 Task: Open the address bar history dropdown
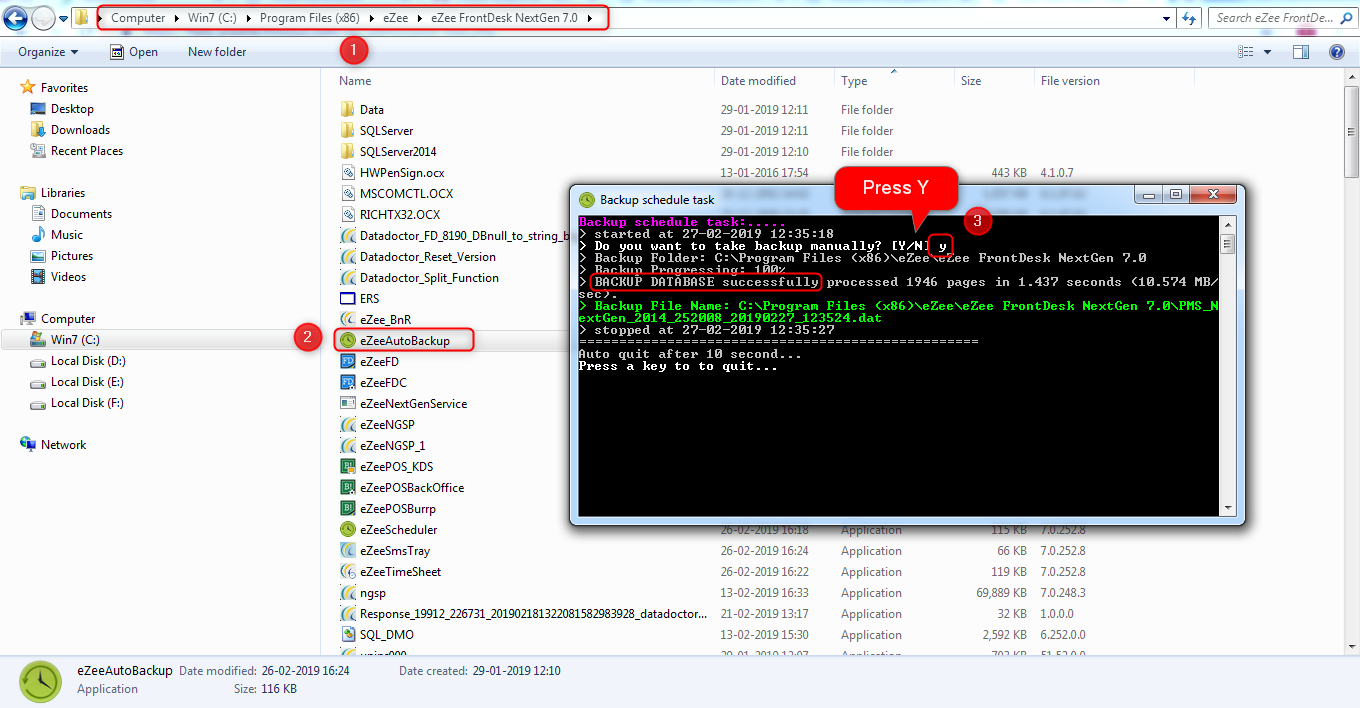pos(1167,18)
